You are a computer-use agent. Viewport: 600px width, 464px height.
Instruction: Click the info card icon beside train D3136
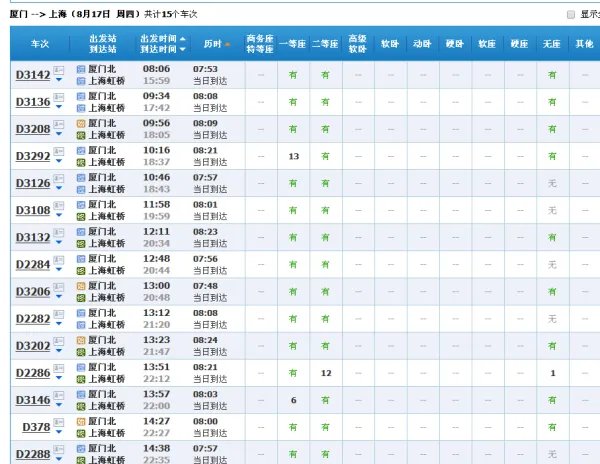point(59,97)
